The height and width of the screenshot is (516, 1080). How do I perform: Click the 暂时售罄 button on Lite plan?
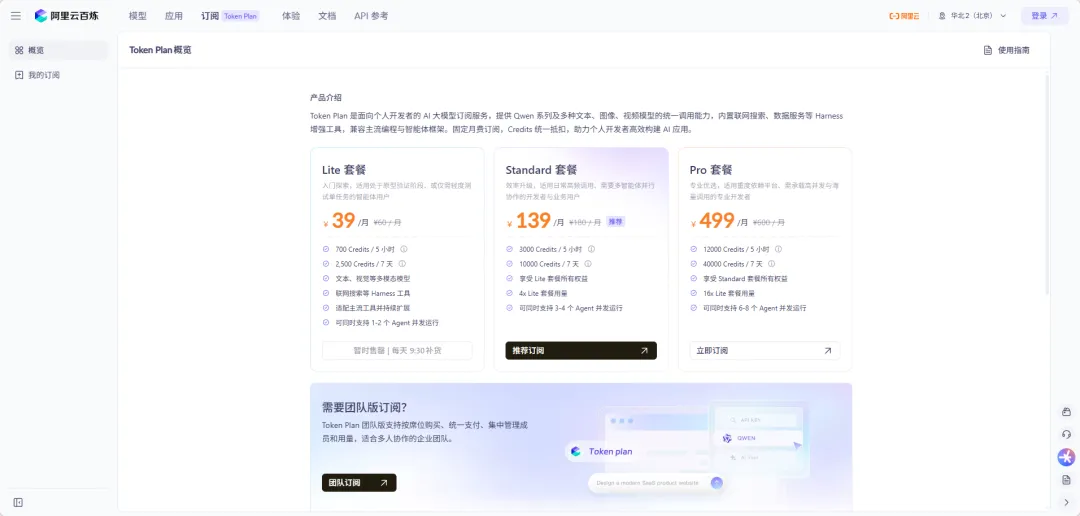tap(397, 351)
